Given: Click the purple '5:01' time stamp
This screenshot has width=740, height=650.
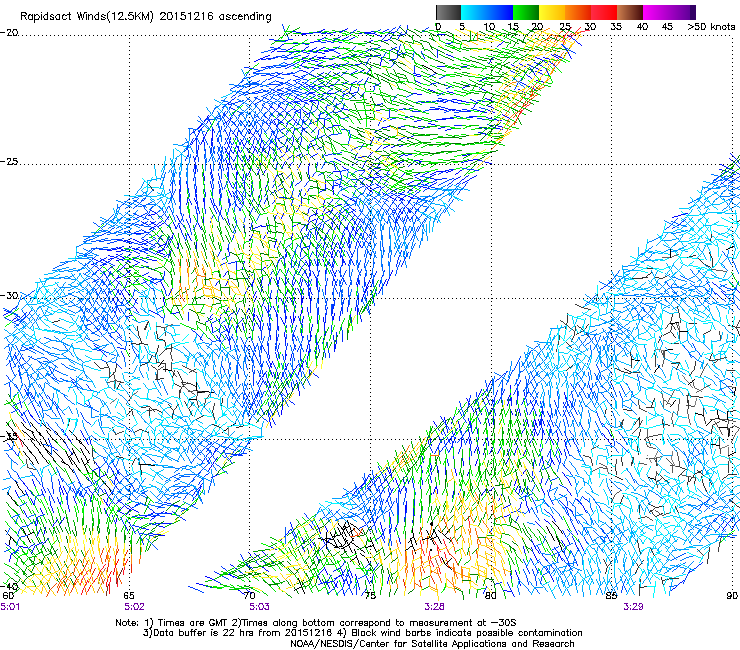Looking at the screenshot, I should pos(10,607).
